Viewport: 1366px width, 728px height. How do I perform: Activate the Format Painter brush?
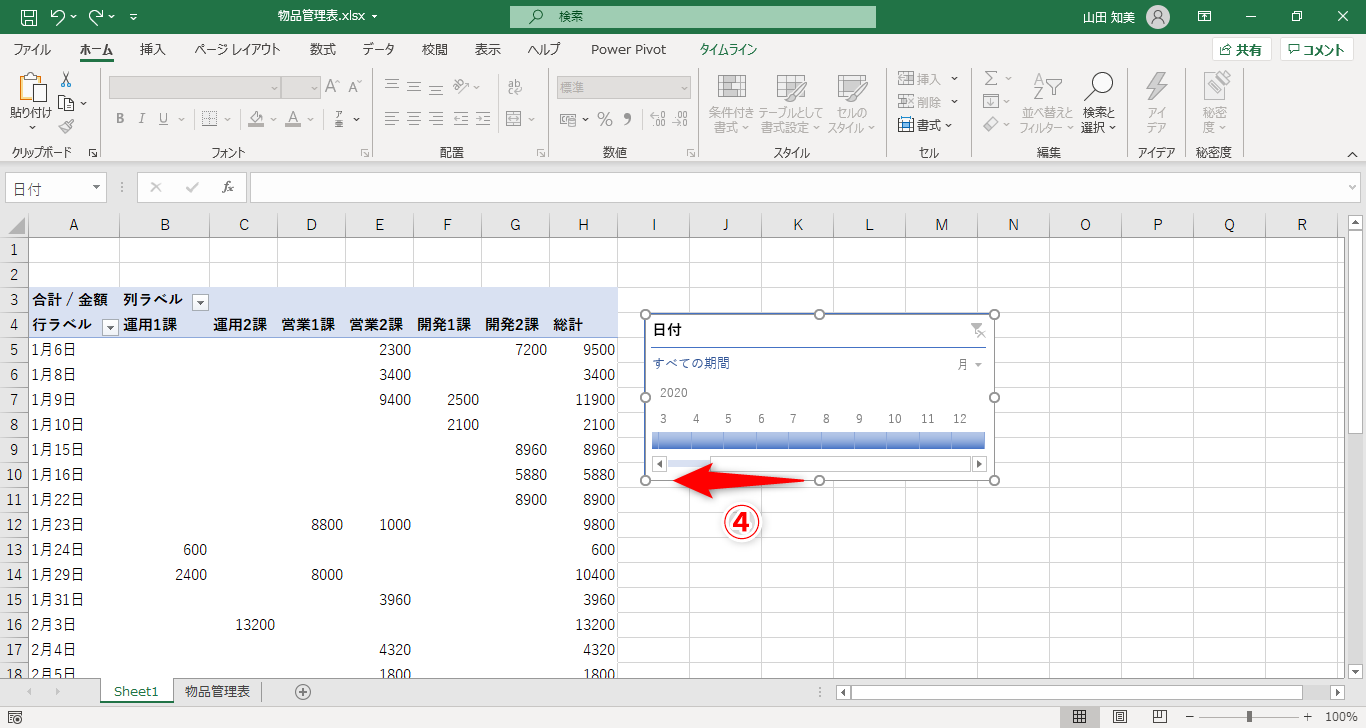(66, 126)
